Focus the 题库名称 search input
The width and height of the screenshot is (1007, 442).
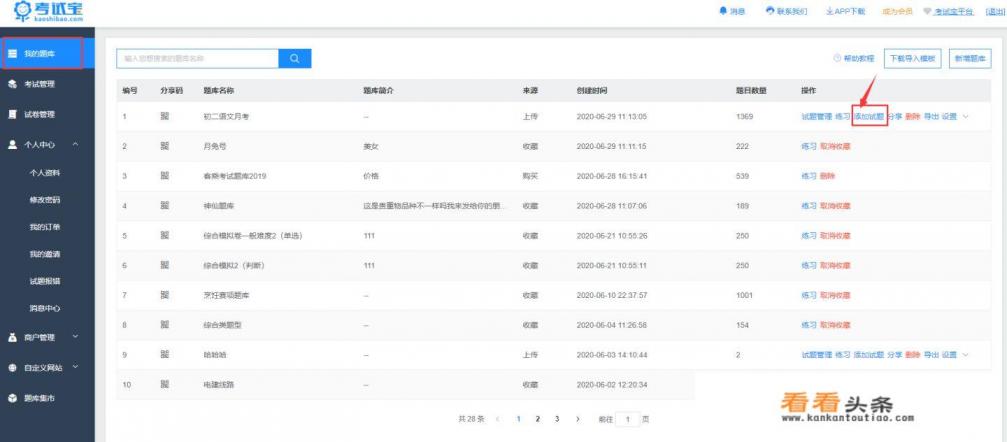click(x=197, y=58)
